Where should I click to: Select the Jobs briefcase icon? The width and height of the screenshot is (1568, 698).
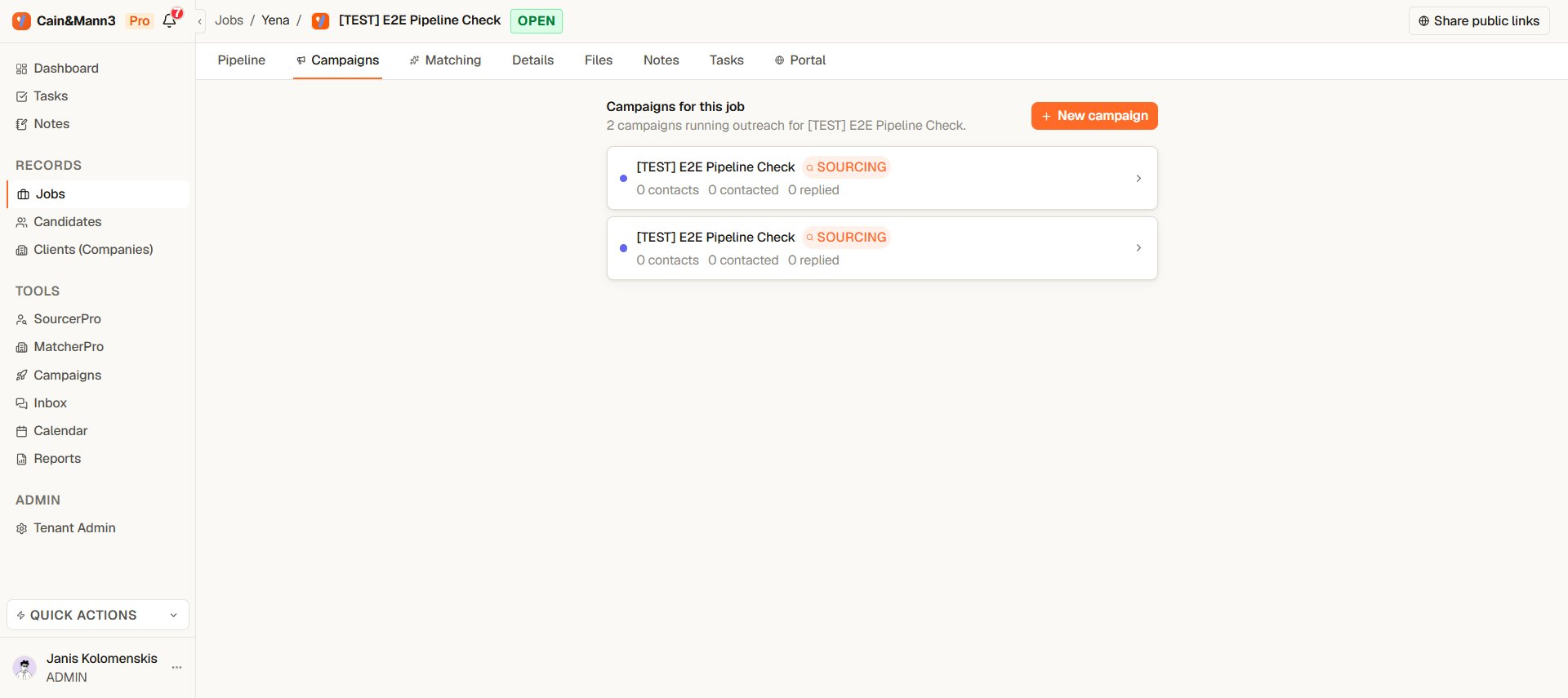coord(23,194)
